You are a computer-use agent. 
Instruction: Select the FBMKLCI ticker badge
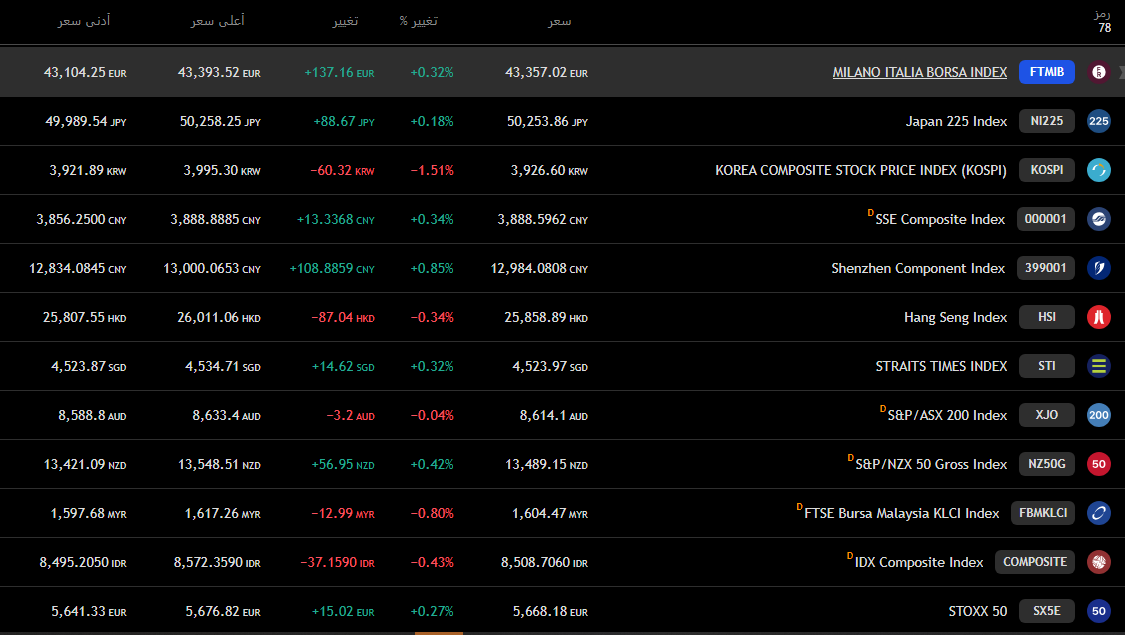[1042, 513]
